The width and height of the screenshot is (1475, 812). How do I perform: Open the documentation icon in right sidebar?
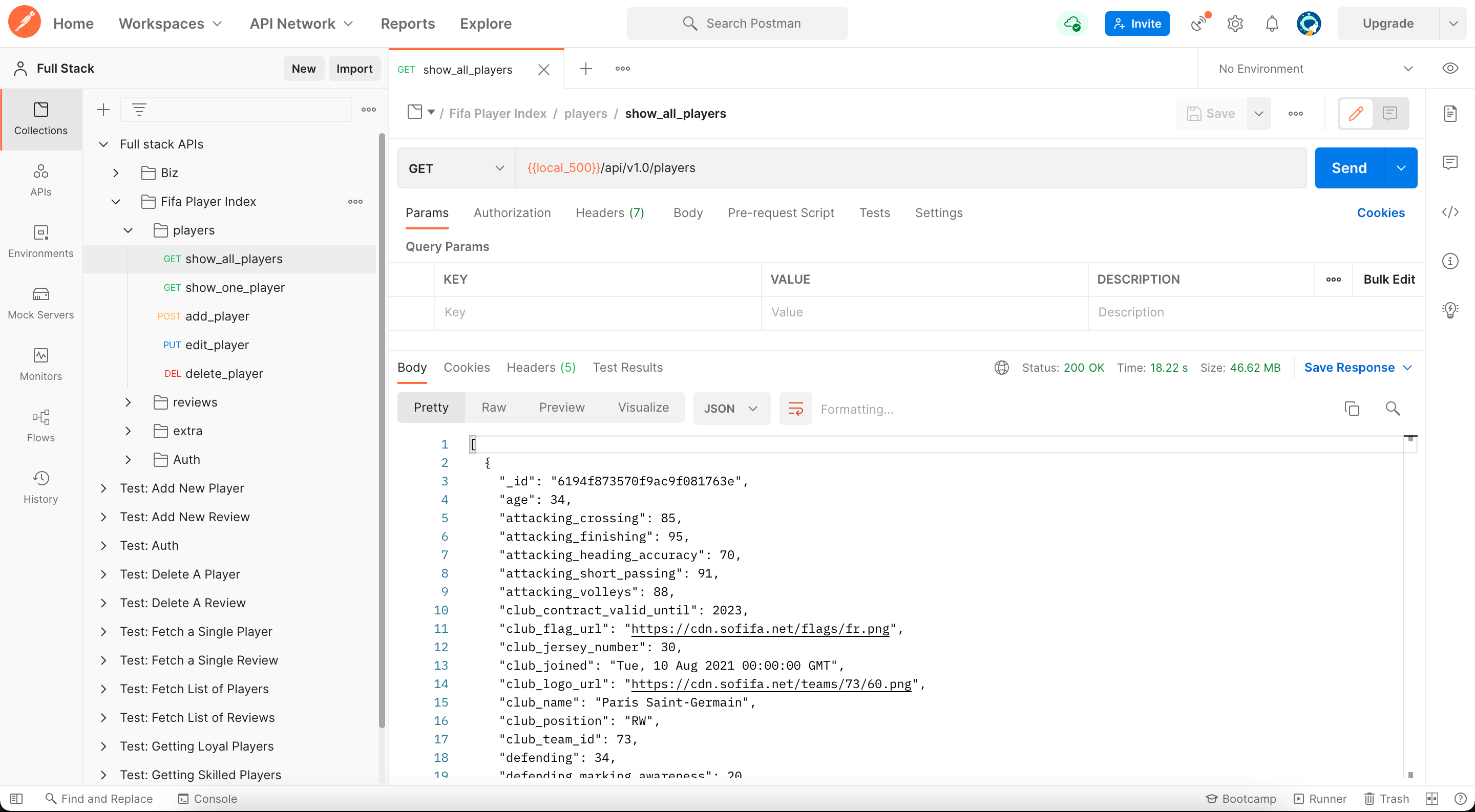1450,113
